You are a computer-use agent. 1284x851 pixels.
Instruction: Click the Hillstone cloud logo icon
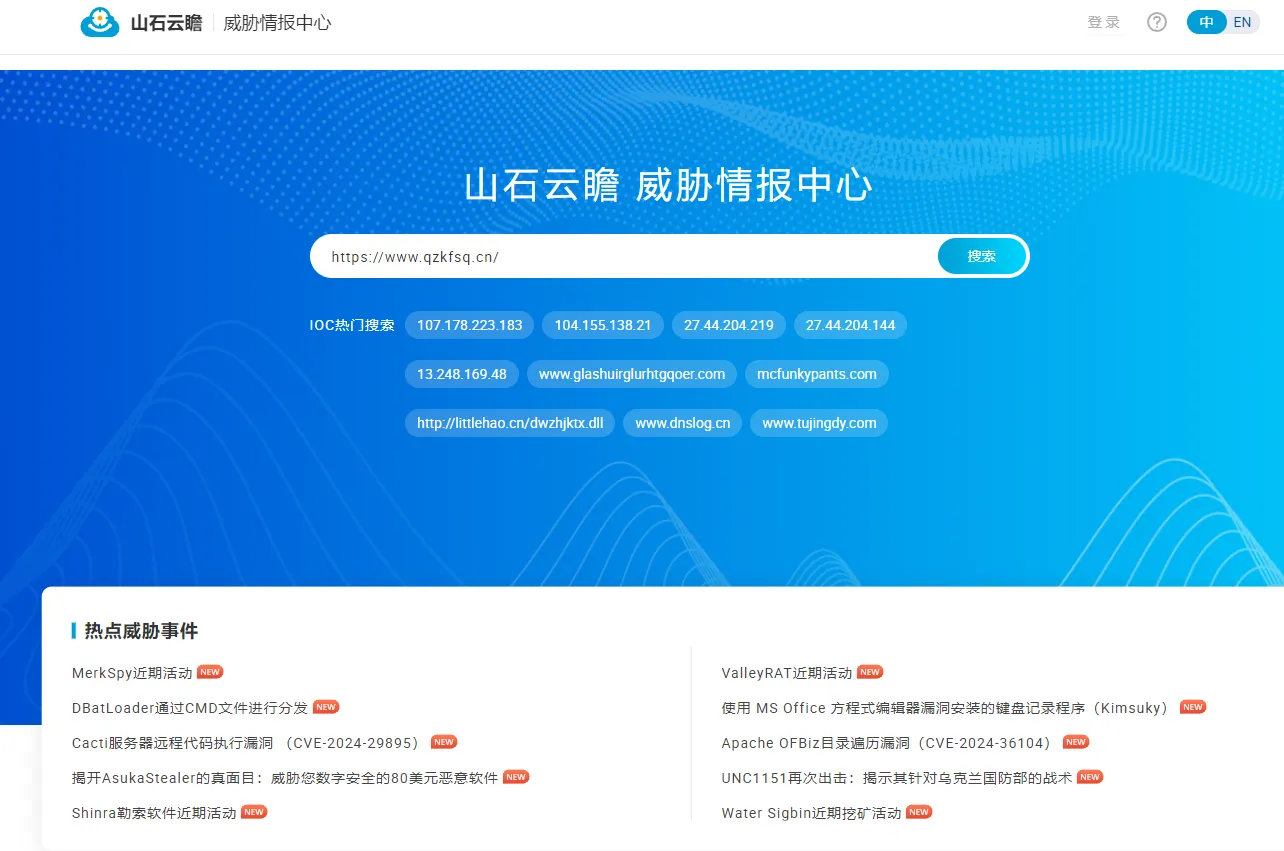click(x=100, y=22)
